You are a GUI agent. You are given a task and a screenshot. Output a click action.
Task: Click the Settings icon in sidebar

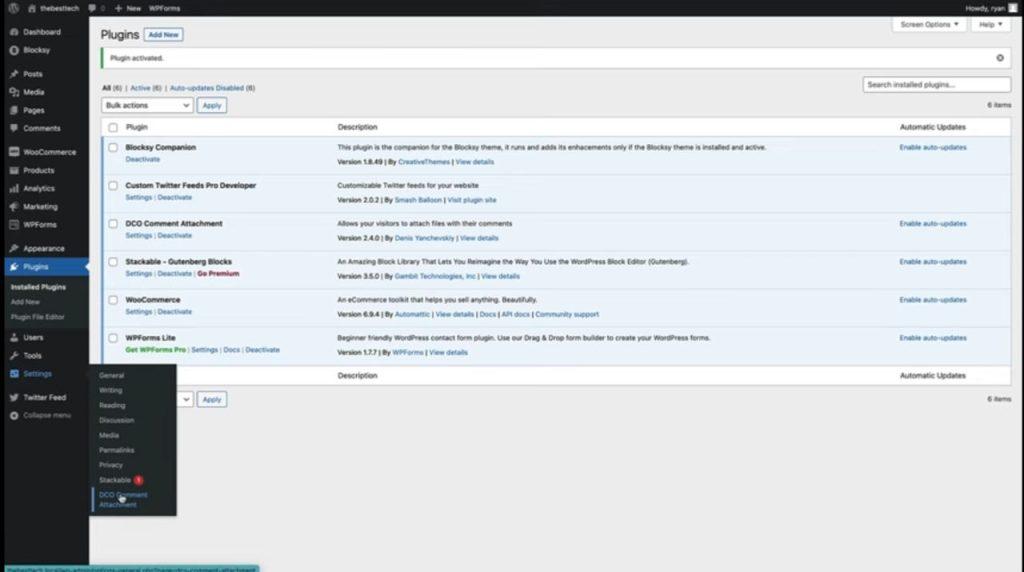click(x=14, y=374)
